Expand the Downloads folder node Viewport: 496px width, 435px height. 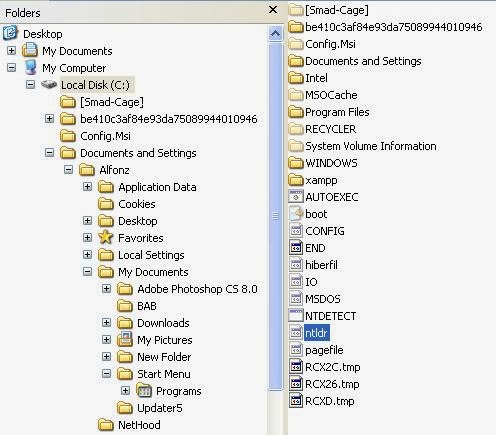[x=106, y=323]
